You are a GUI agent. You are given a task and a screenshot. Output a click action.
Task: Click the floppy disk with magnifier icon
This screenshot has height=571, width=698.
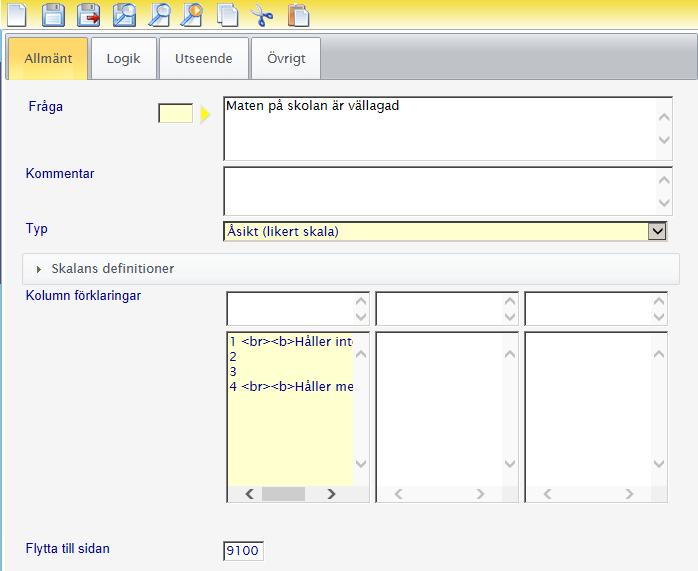pos(124,15)
